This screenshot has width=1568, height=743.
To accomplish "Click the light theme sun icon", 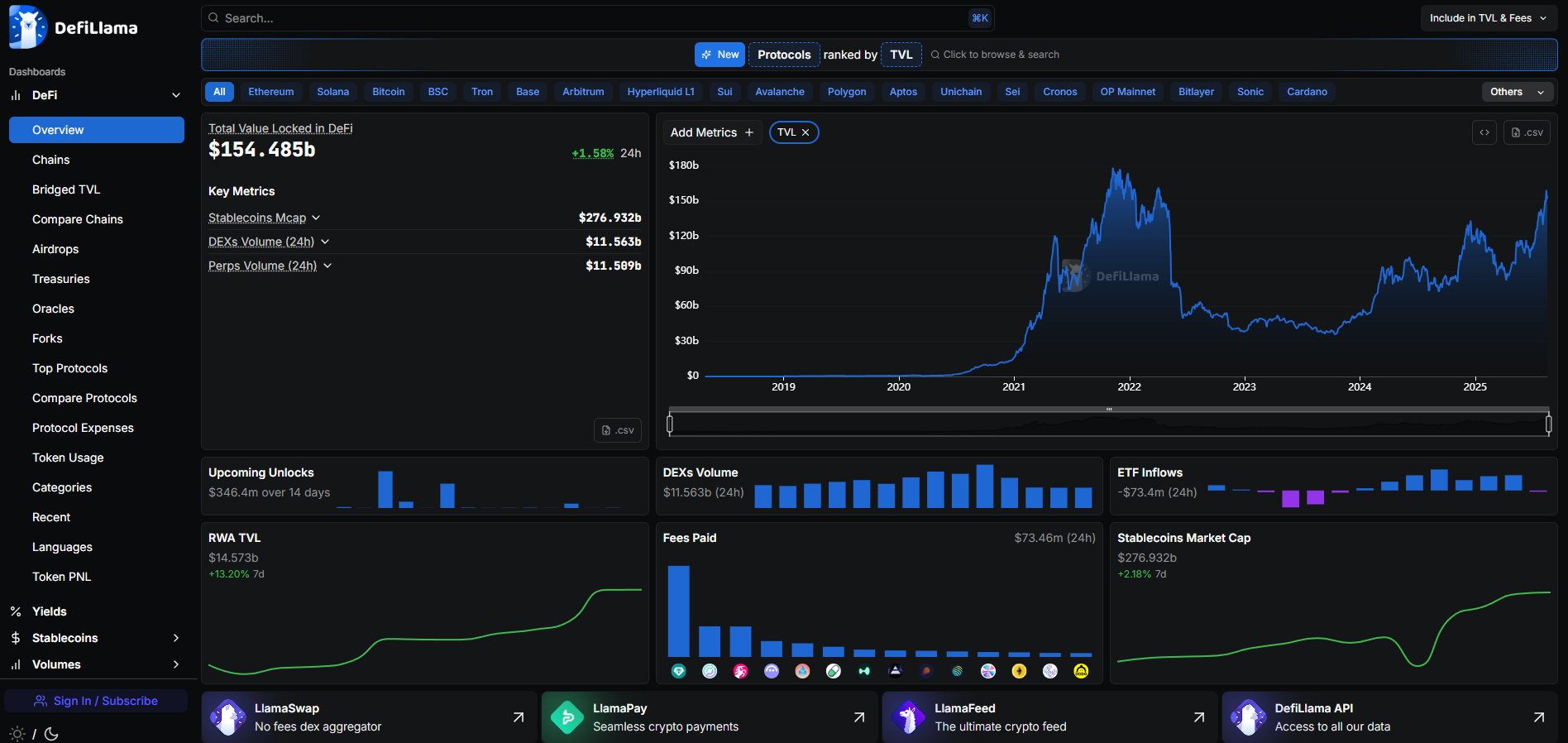I will tap(17, 734).
